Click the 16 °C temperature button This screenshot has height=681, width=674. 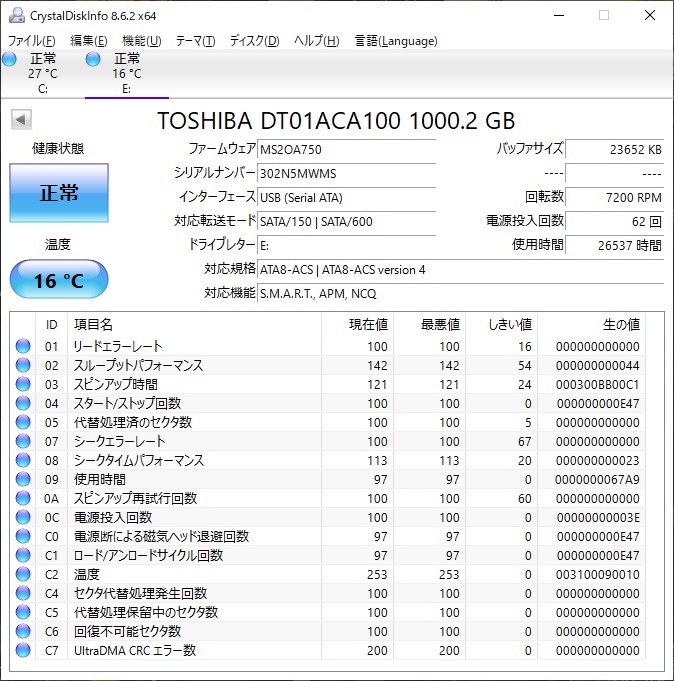click(59, 279)
